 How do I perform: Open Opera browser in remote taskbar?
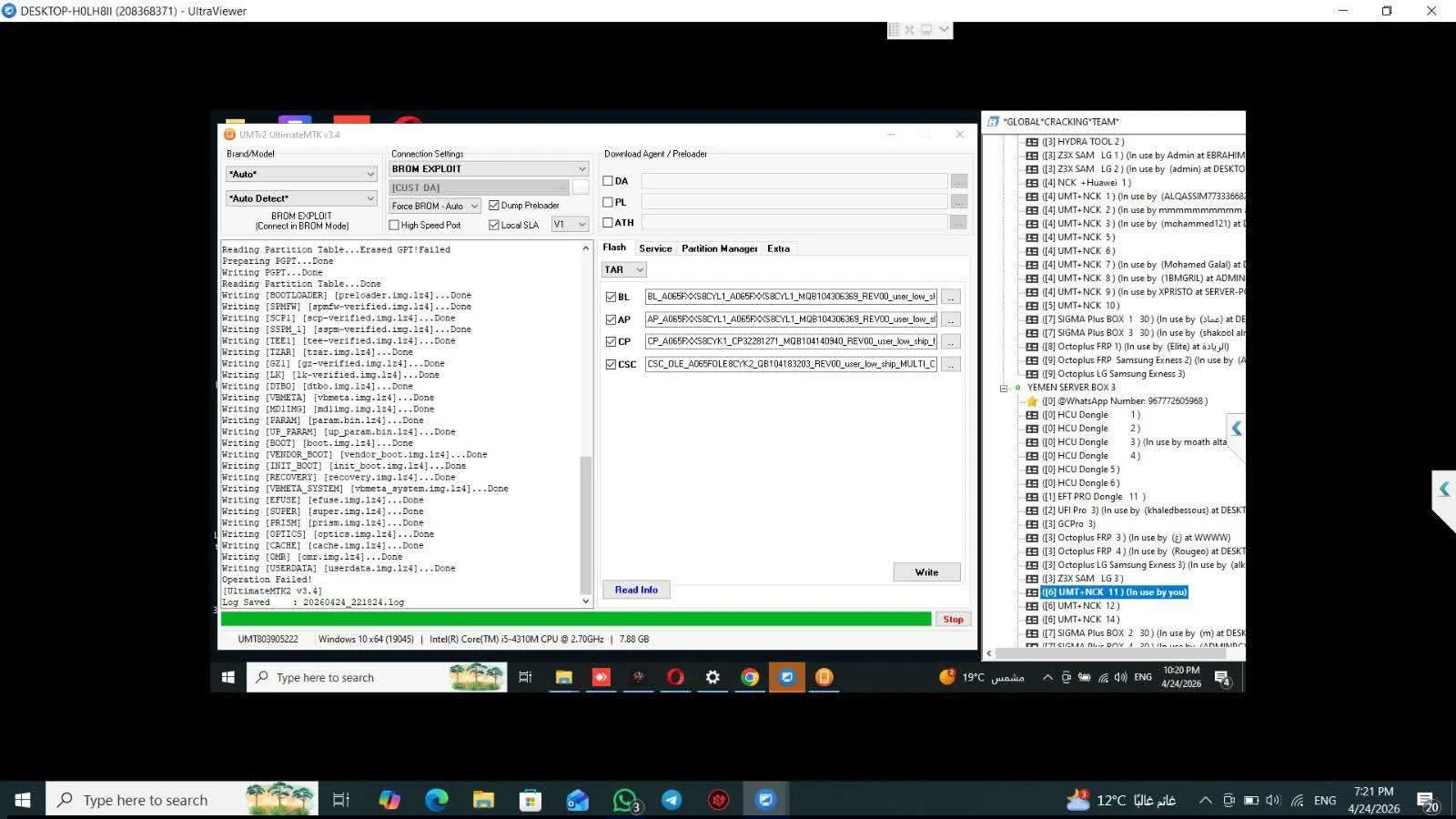[x=675, y=677]
